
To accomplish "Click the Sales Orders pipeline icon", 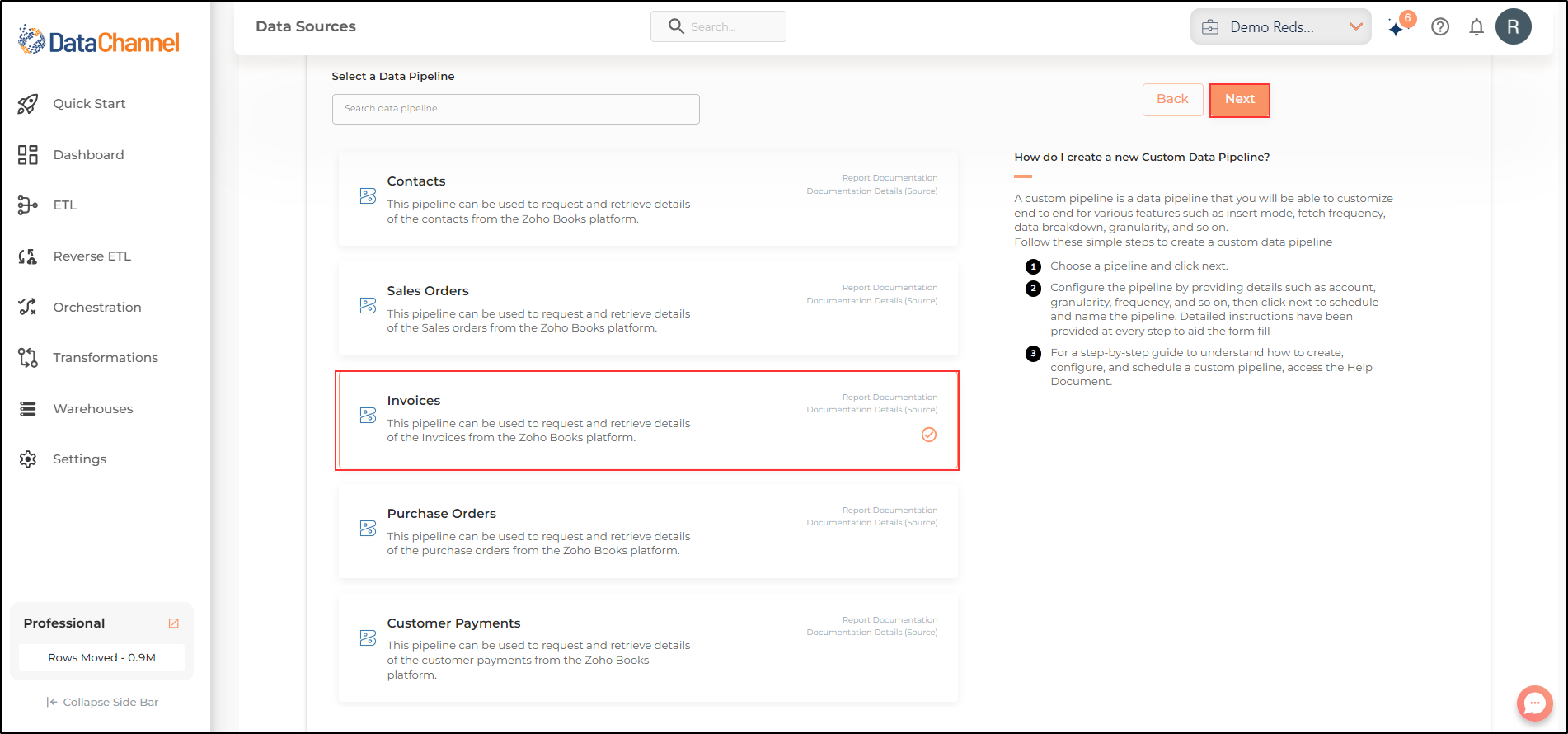I will pos(369,306).
